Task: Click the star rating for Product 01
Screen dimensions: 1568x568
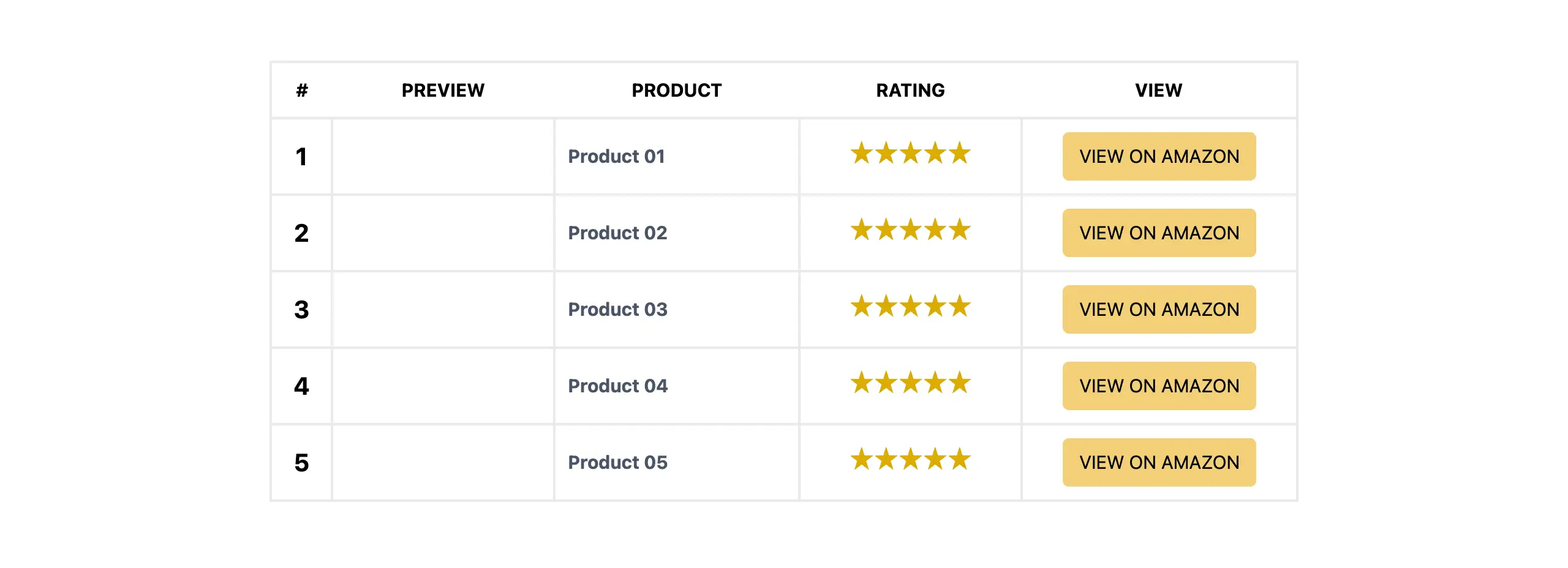Action: [910, 154]
